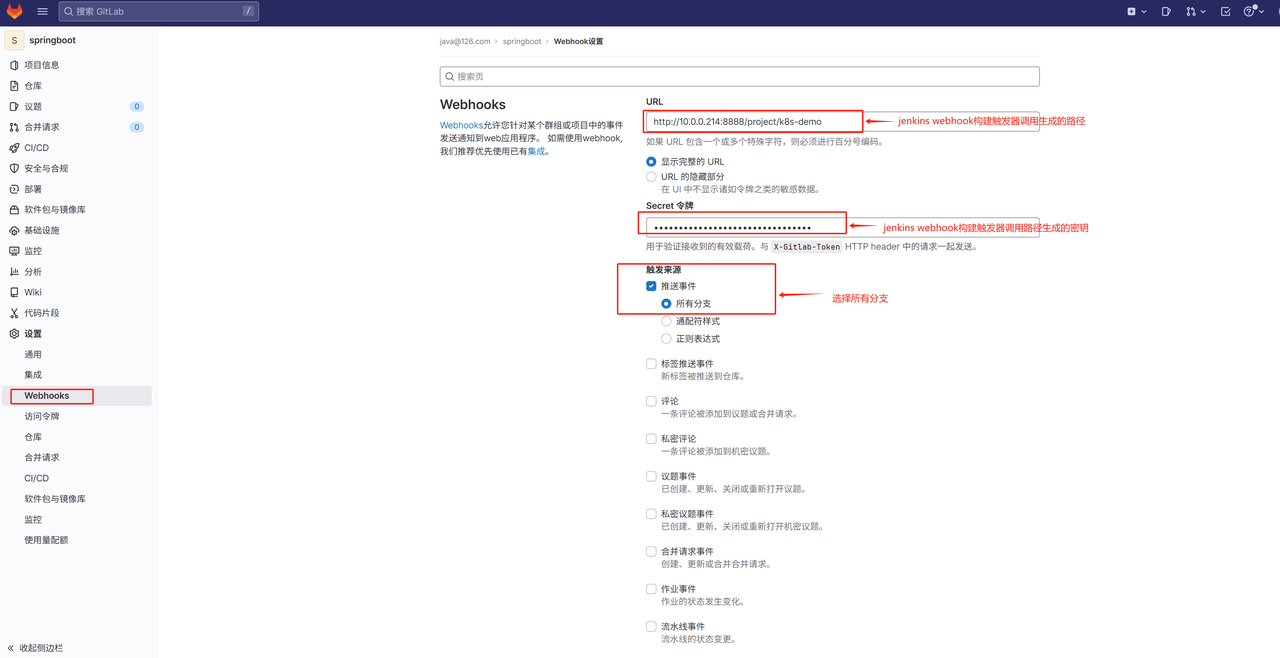
Task: Click springboot in the breadcrumb
Action: 522,42
